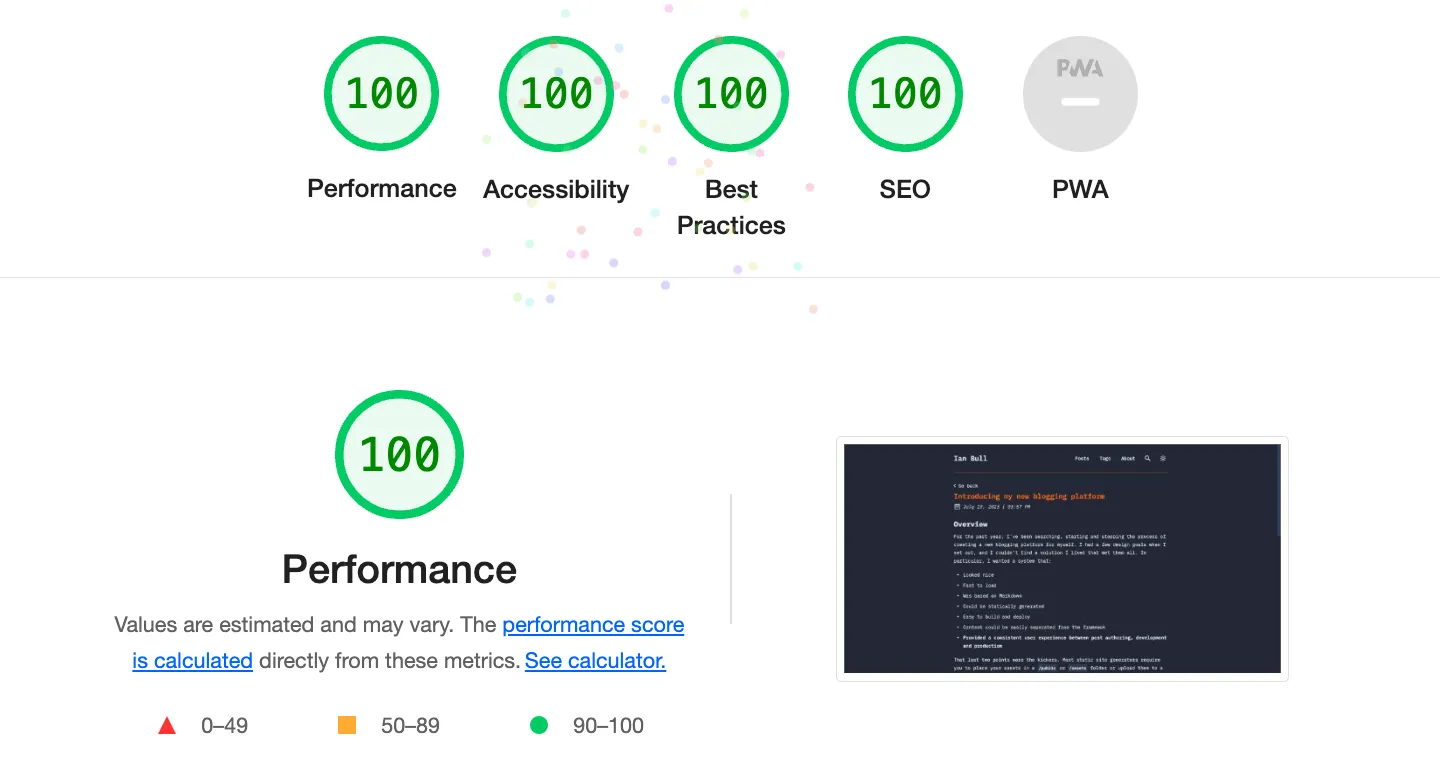
Task: Click the red triangle legend icon
Action: coord(167,726)
